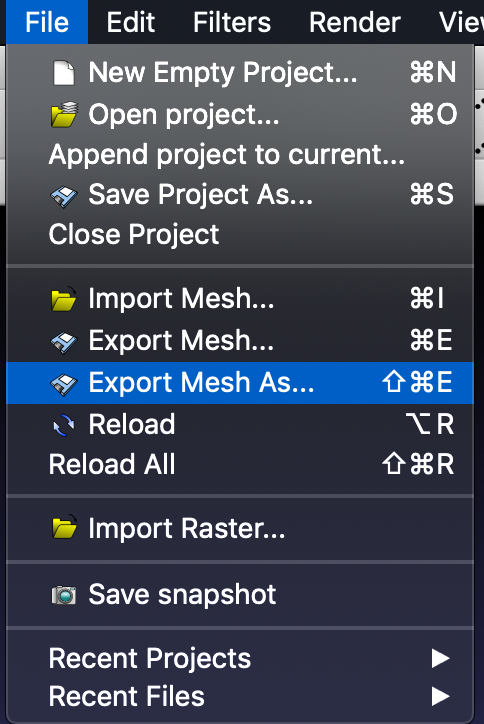Select Close Project
Screen dimensions: 484x724
click(240, 235)
